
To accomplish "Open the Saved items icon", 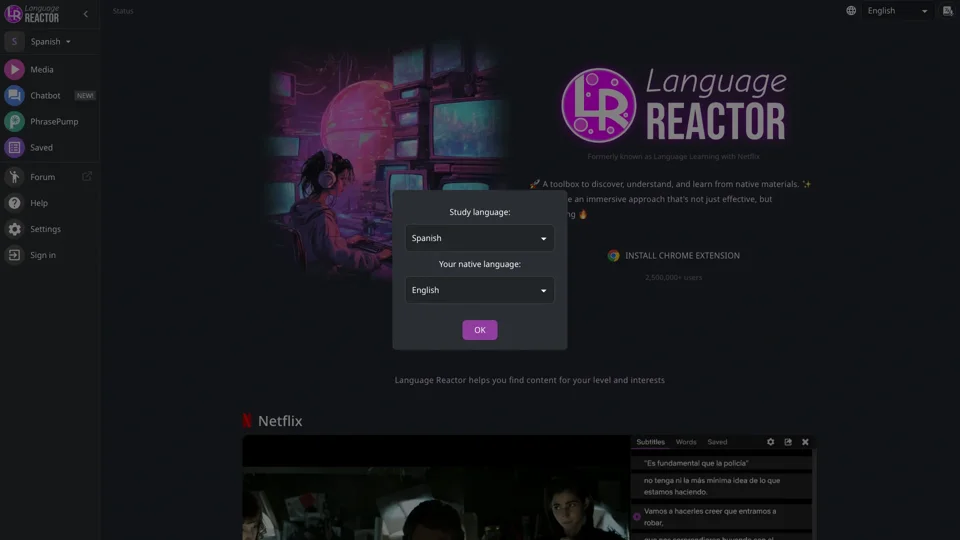I will pos(14,148).
